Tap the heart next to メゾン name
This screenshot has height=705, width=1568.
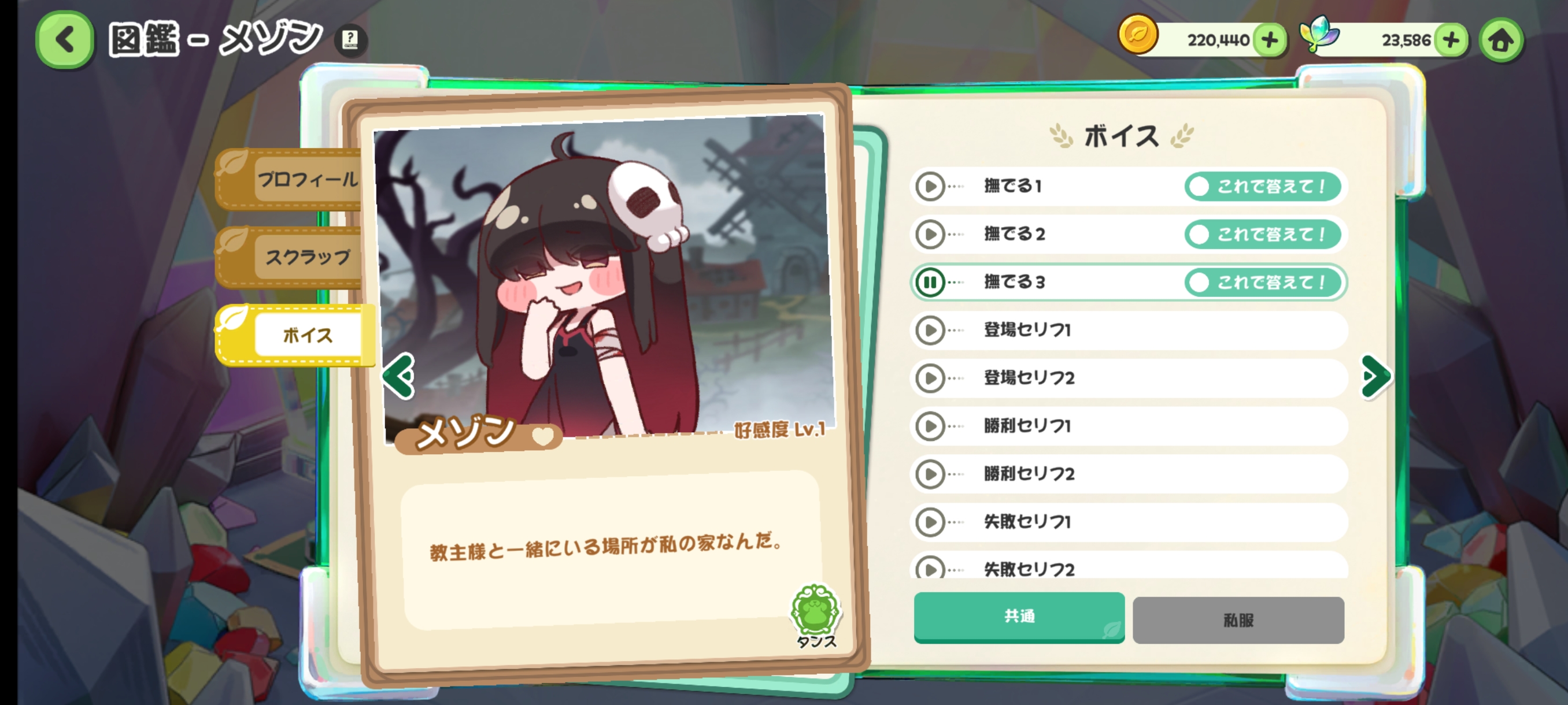point(543,435)
